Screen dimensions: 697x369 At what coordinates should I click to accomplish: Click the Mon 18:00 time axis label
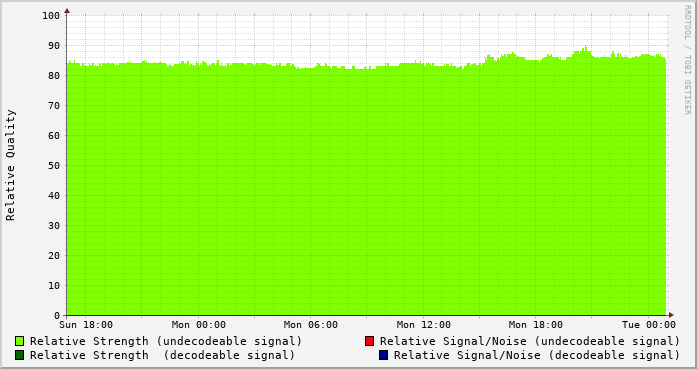[536, 325]
